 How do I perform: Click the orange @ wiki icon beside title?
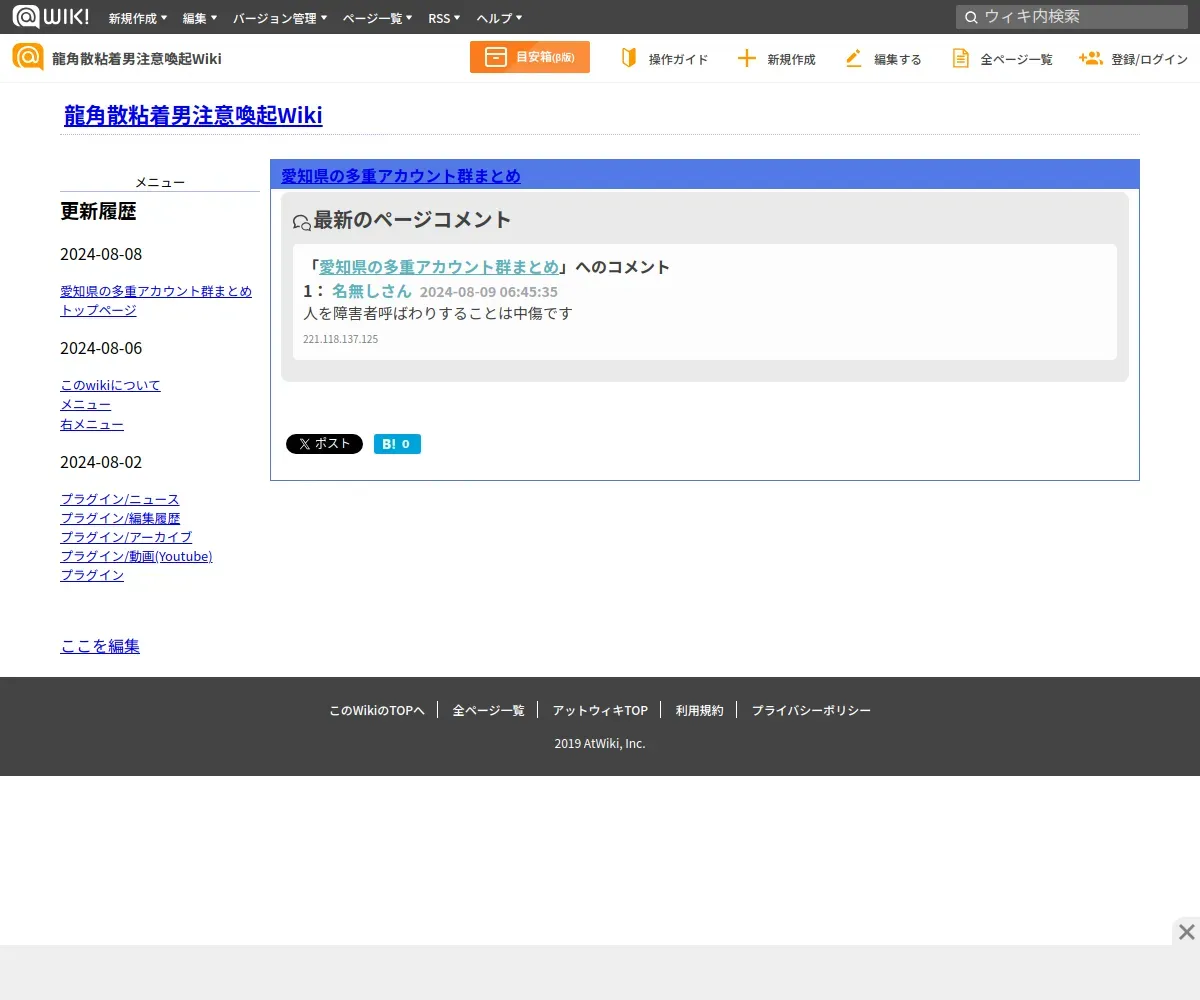point(28,57)
